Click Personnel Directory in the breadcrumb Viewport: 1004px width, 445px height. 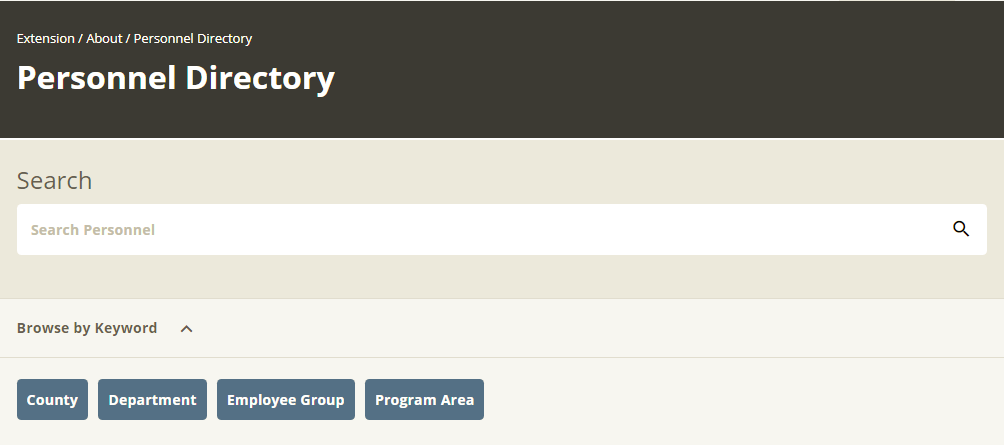tap(193, 38)
